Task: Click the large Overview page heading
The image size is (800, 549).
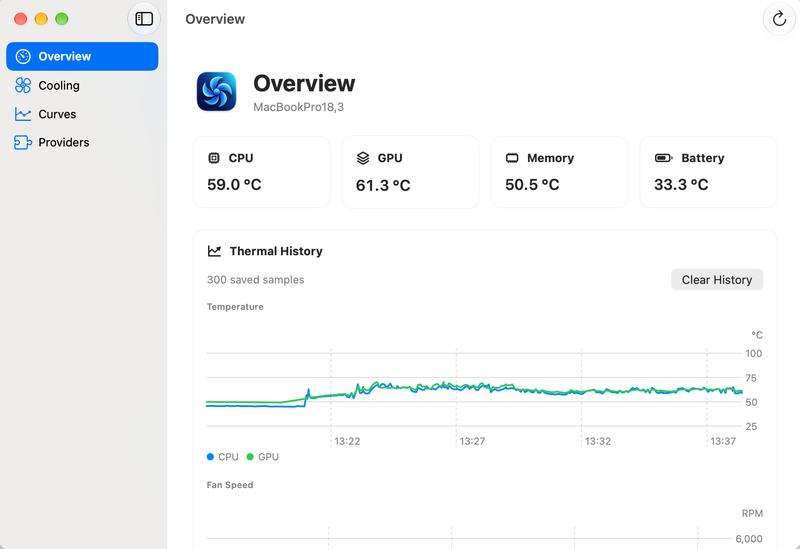Action: [304, 84]
